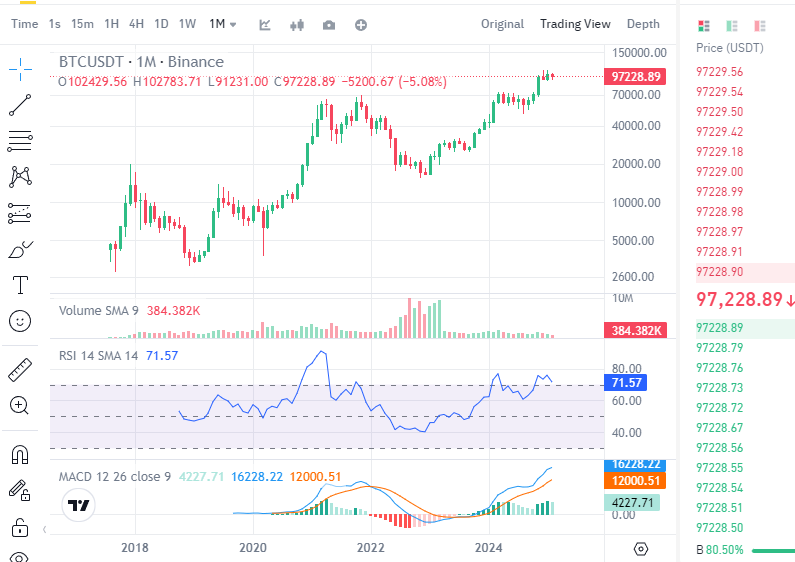Select bid price 97228.50 in order book

719,528
